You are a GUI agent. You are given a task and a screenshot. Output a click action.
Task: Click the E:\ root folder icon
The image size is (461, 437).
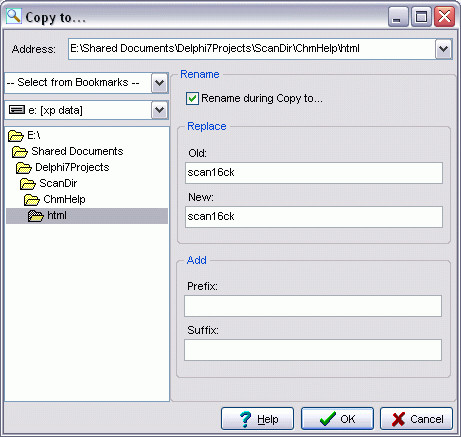click(x=15, y=136)
